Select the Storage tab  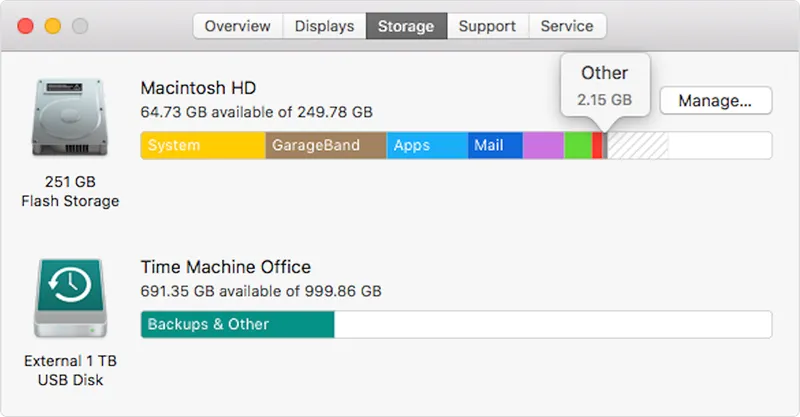click(406, 26)
